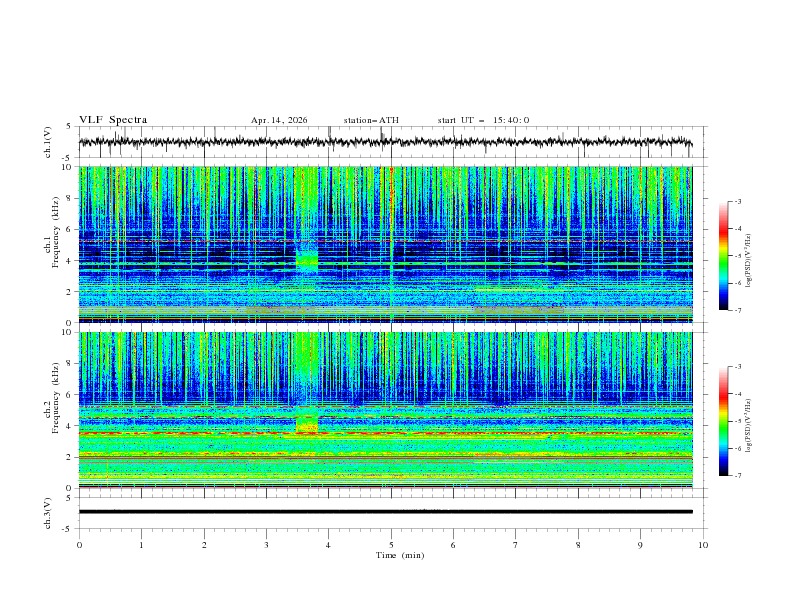The image size is (792, 612).
Task: Click the date 'Apr. 14, 2026'
Action: (279, 120)
